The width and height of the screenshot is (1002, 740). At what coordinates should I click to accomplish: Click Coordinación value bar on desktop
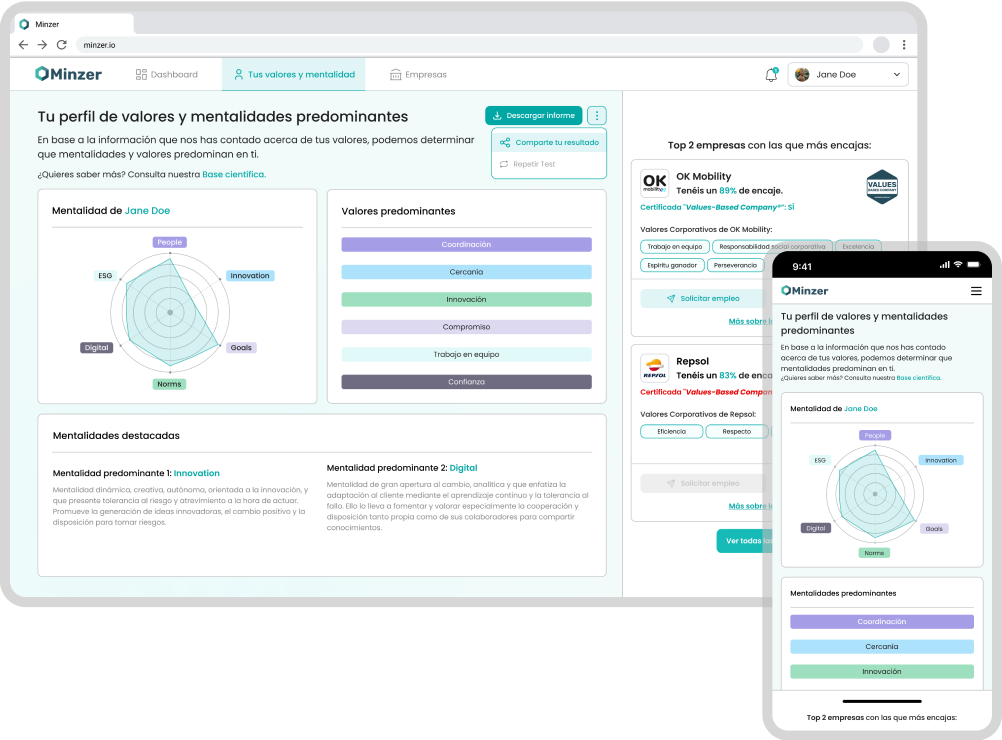pos(466,245)
